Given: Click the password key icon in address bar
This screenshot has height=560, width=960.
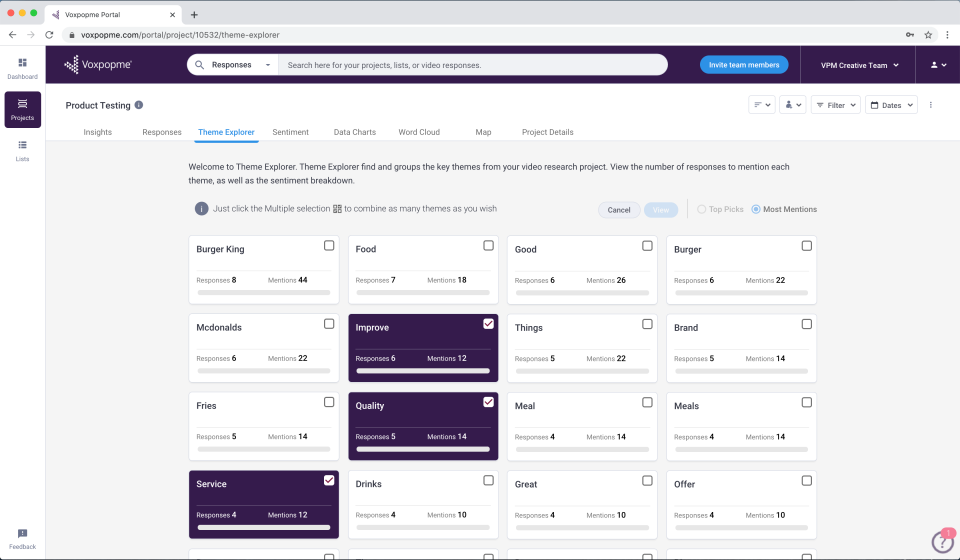Looking at the screenshot, I should point(910,35).
